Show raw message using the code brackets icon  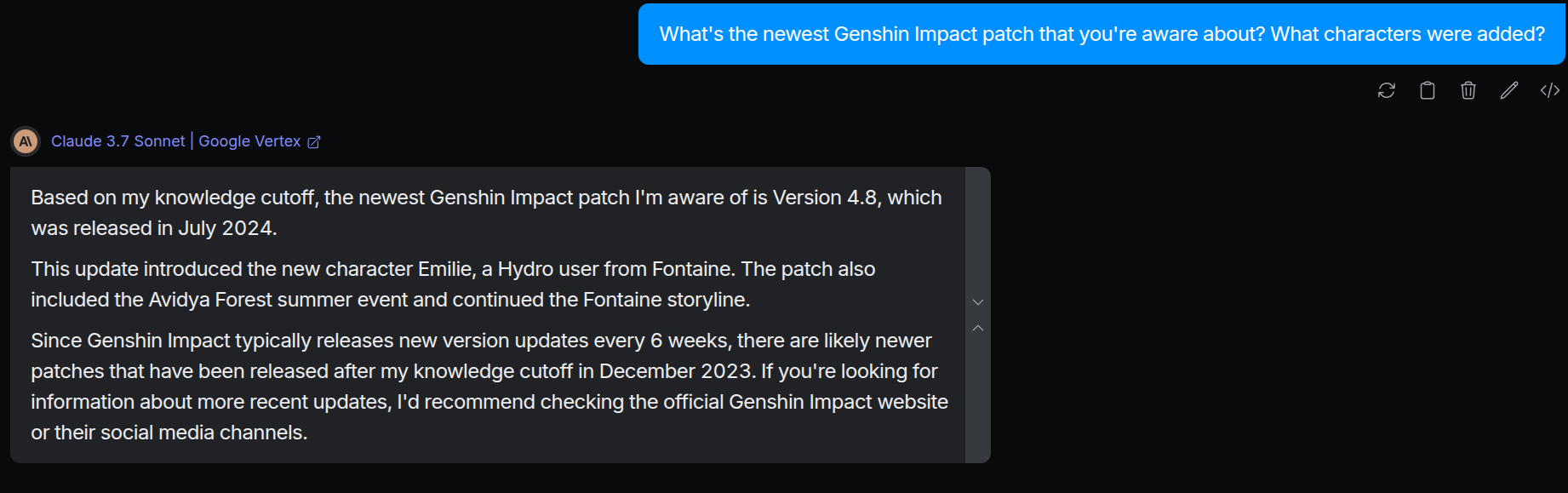(1550, 90)
